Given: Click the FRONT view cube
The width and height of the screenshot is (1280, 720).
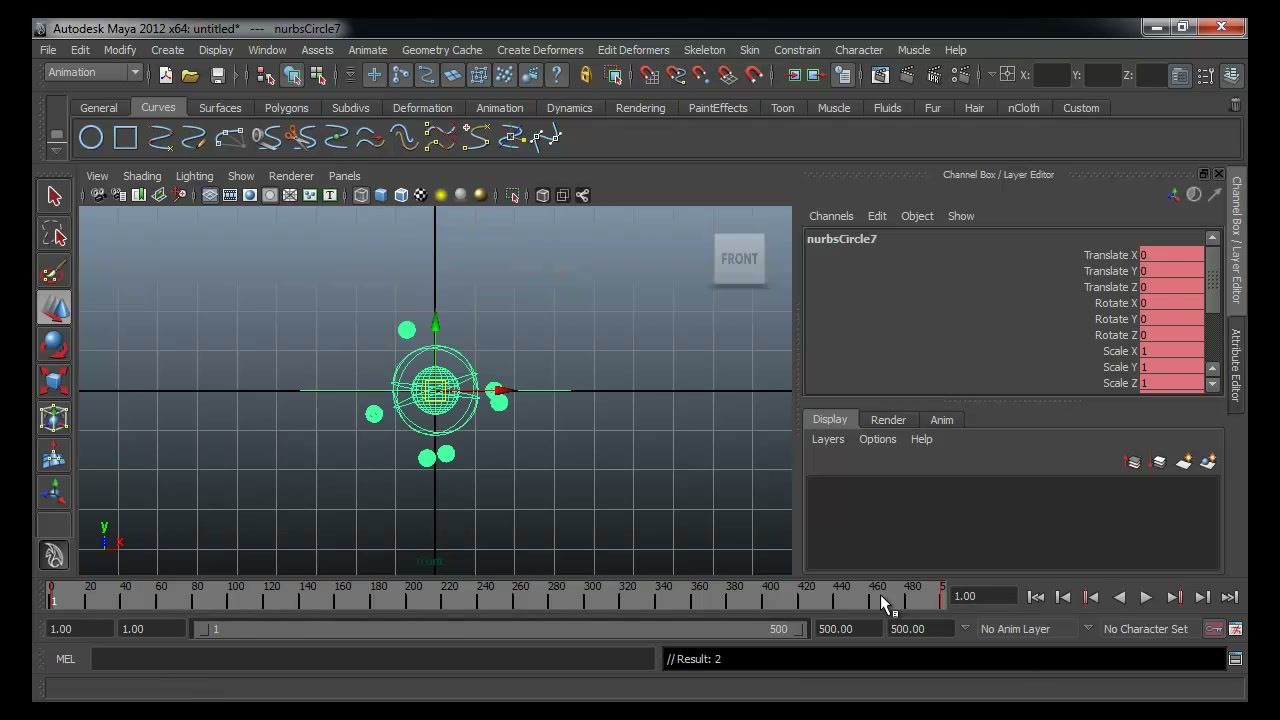Looking at the screenshot, I should coord(740,259).
